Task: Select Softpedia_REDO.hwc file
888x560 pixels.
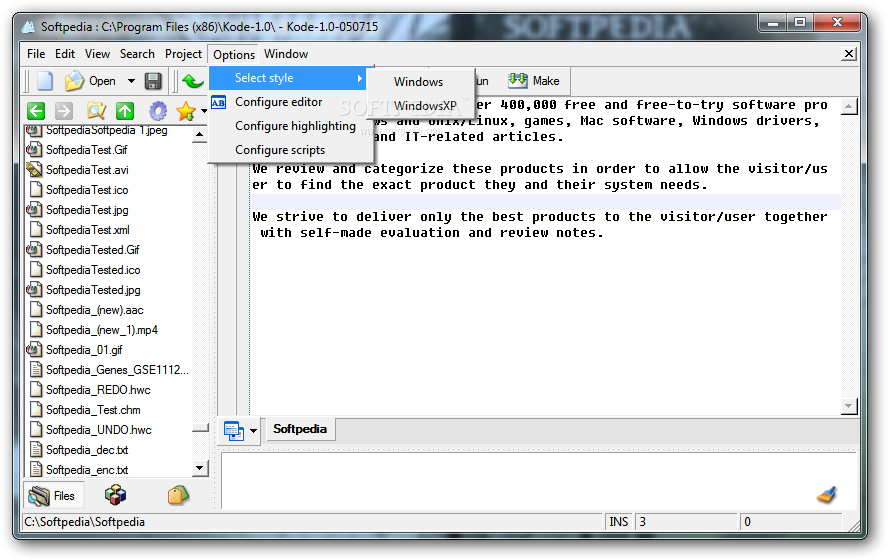Action: coord(98,390)
